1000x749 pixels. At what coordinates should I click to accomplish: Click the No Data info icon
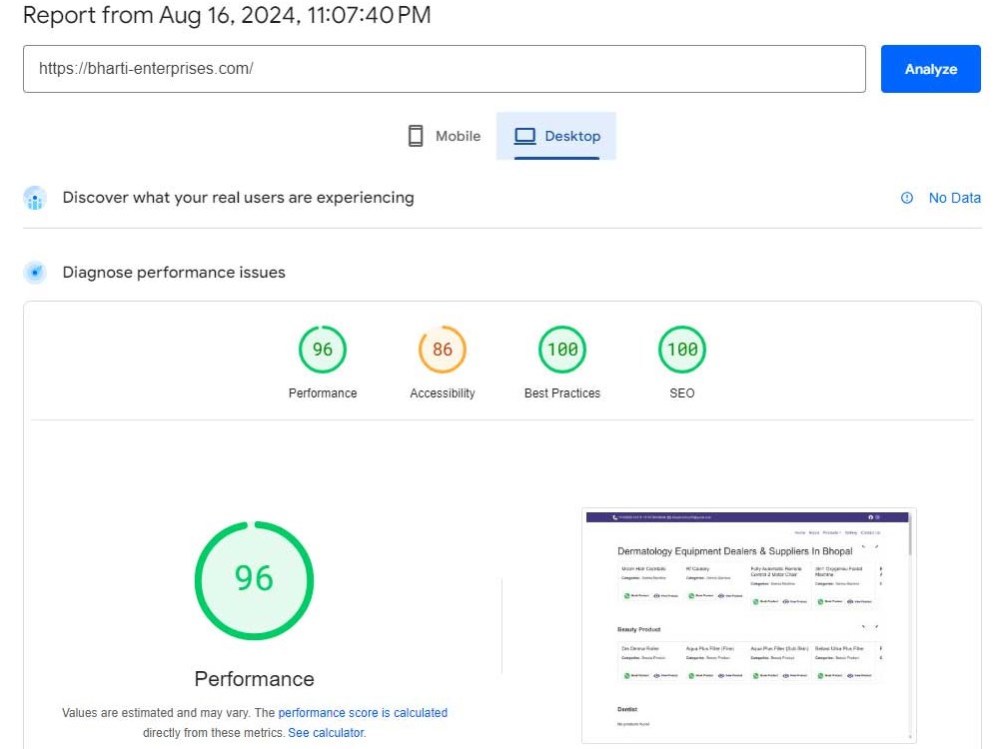pos(906,198)
